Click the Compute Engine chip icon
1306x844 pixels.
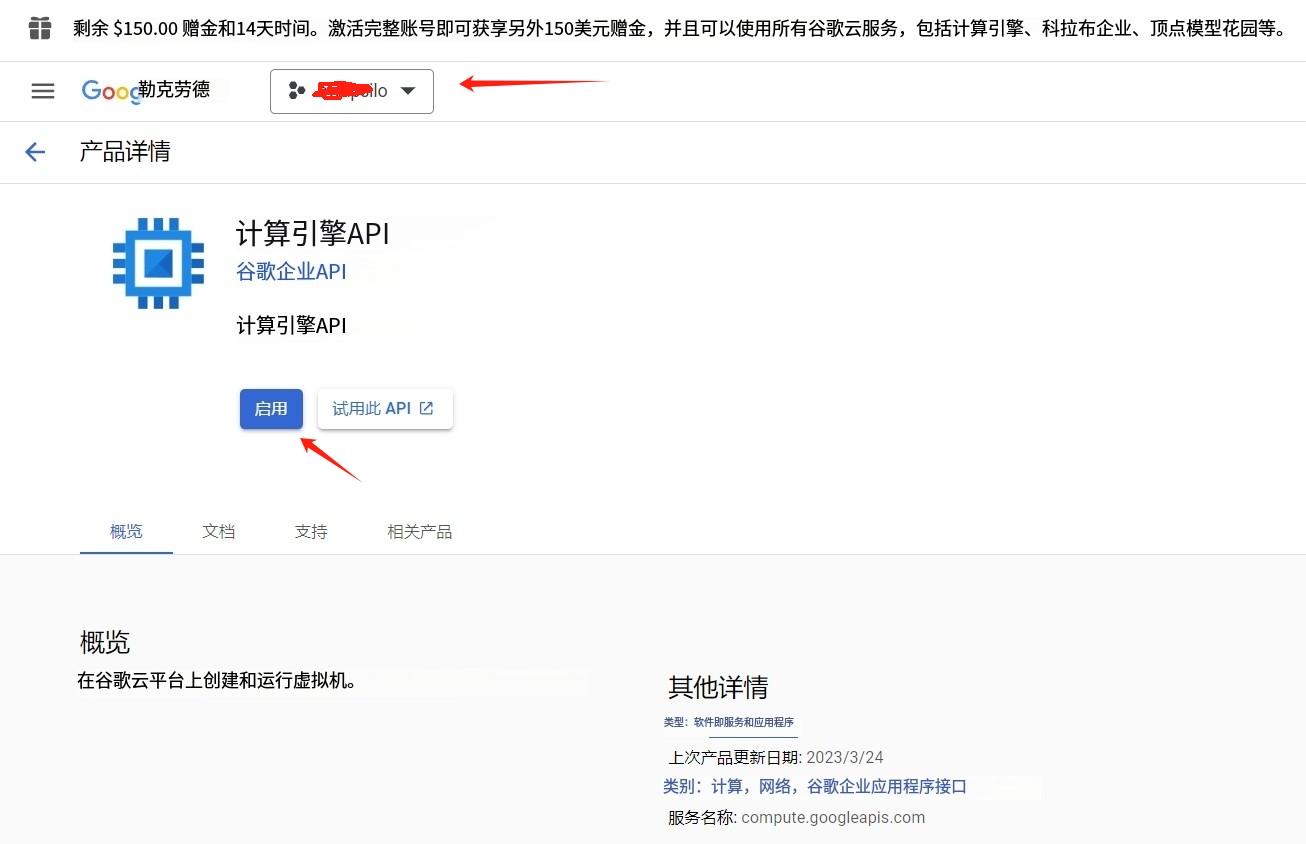(159, 263)
